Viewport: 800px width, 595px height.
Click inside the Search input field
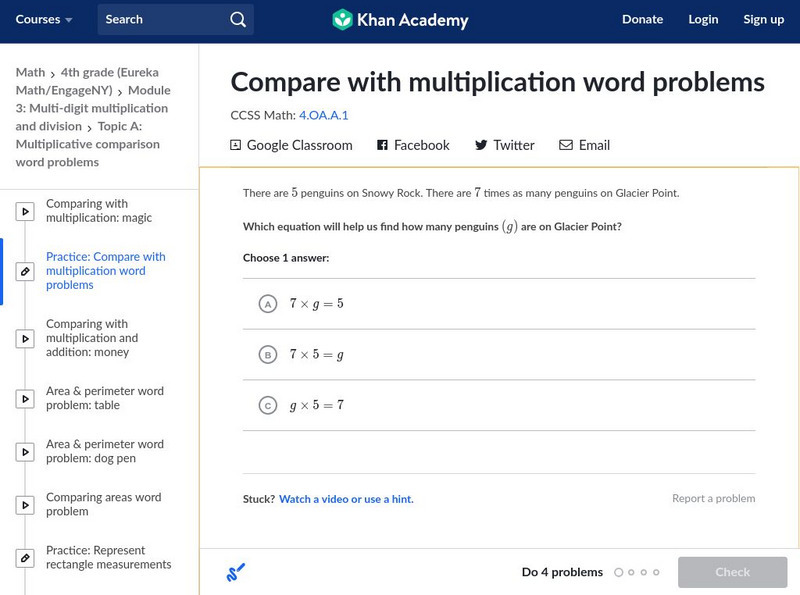coord(160,19)
